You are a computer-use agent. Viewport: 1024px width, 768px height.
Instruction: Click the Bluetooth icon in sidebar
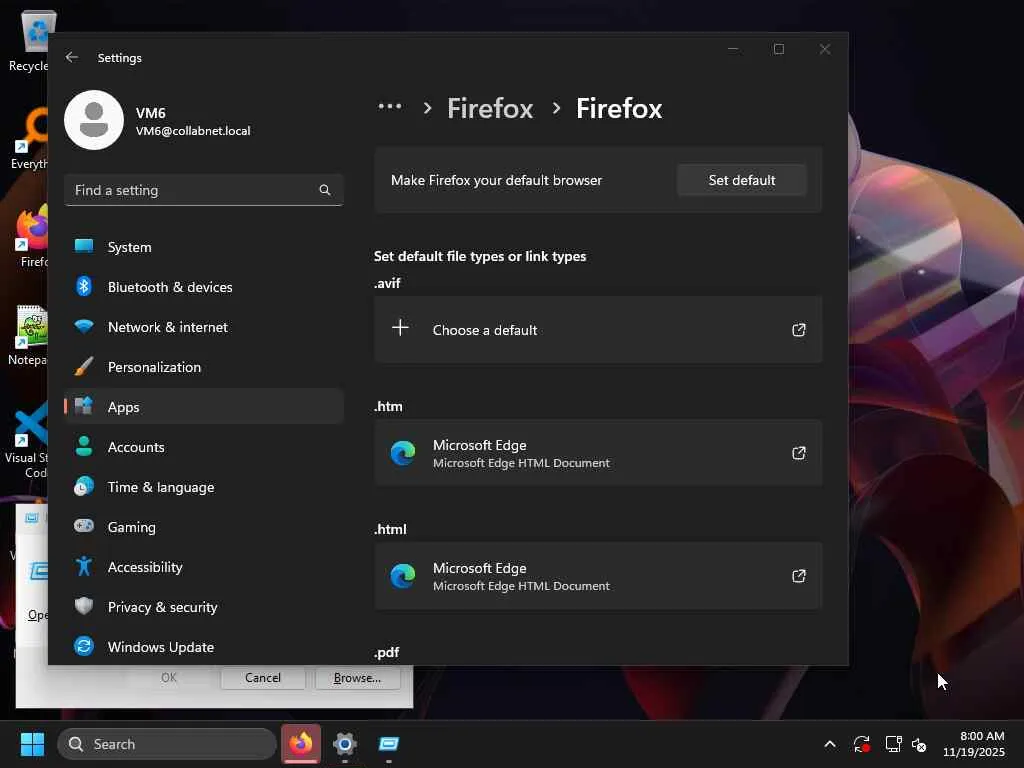click(84, 286)
